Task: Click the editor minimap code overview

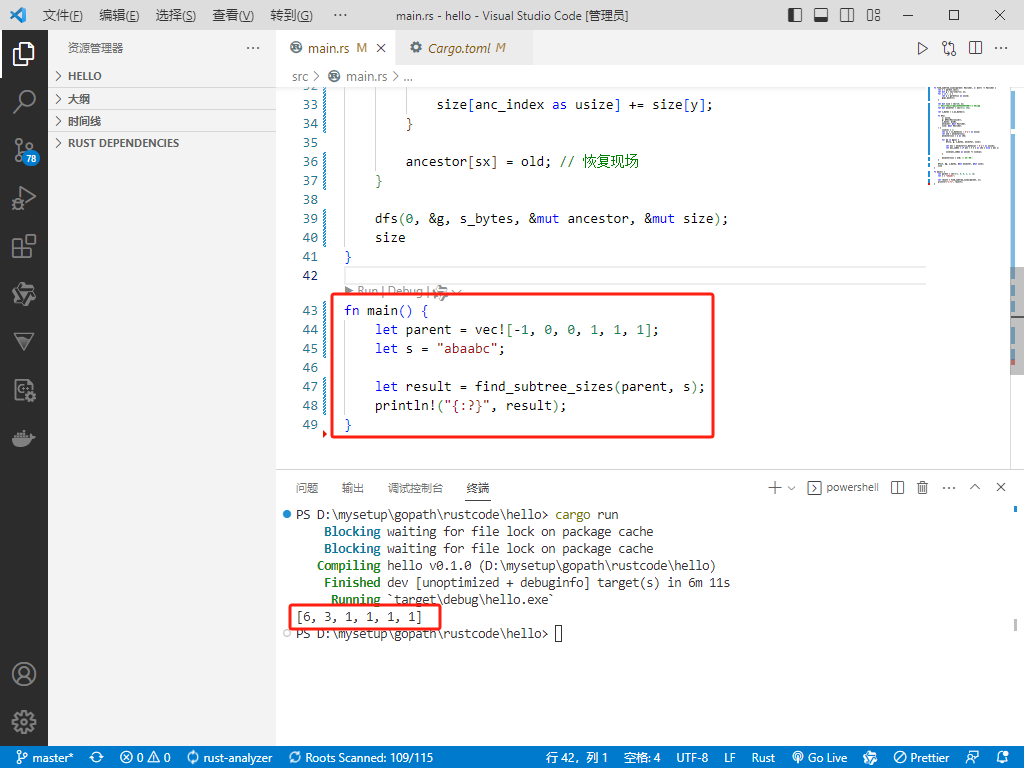Action: pyautogui.click(x=967, y=136)
